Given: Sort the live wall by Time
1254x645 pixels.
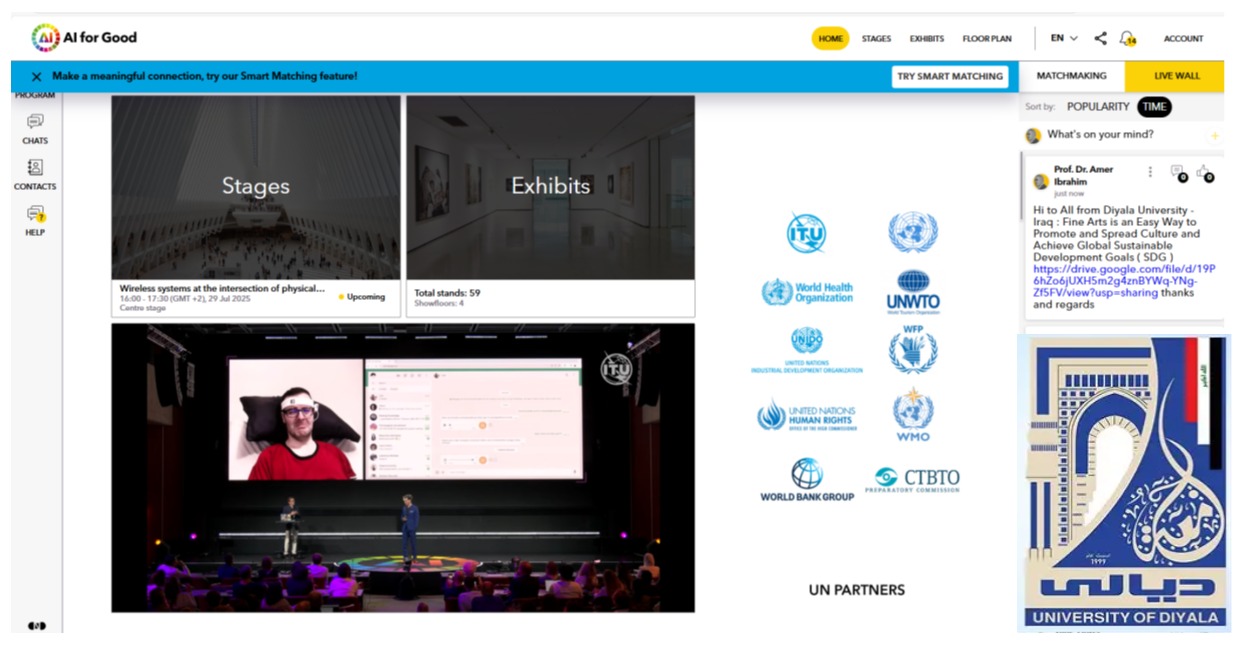Looking at the screenshot, I should 1154,106.
